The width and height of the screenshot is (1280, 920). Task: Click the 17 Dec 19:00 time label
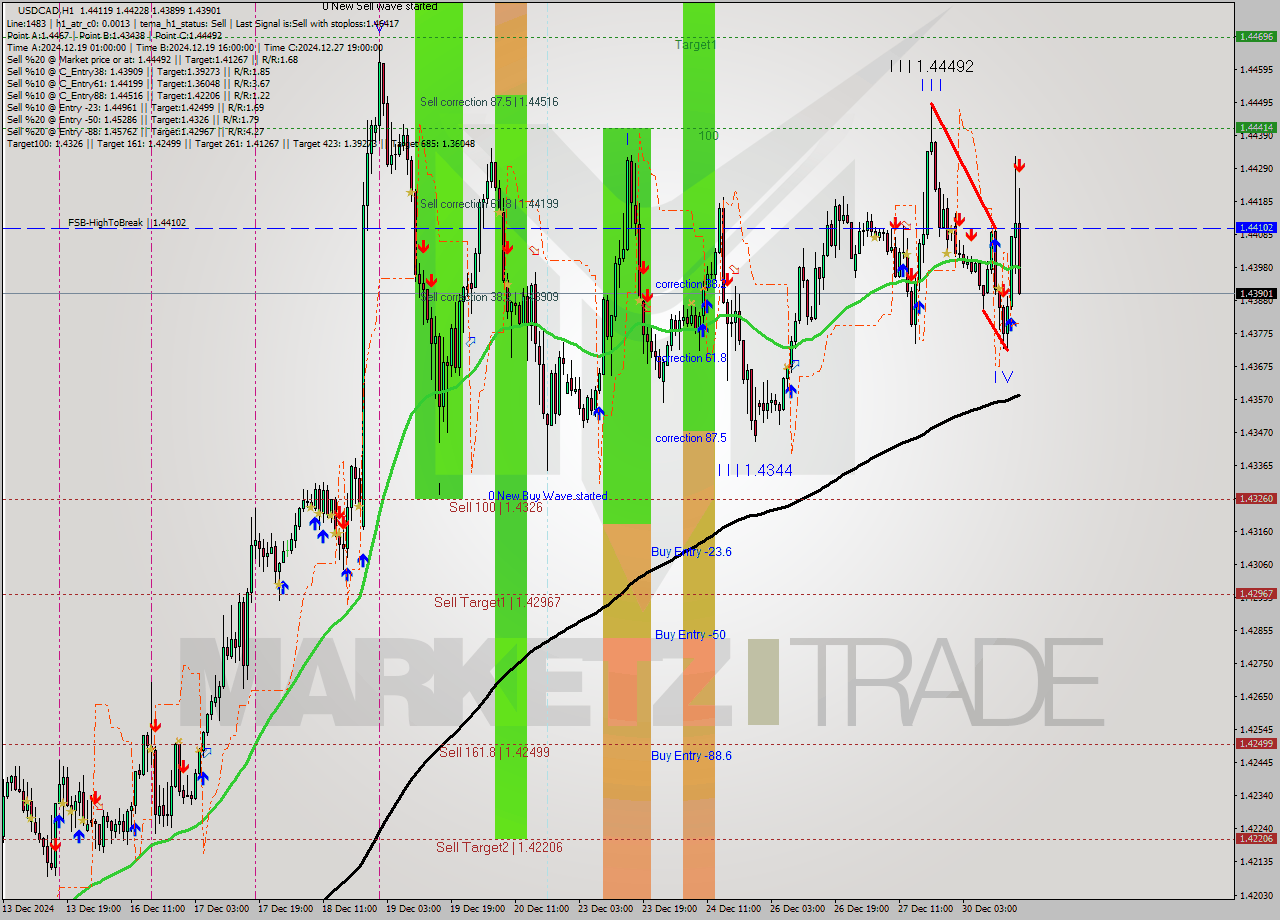point(285,909)
